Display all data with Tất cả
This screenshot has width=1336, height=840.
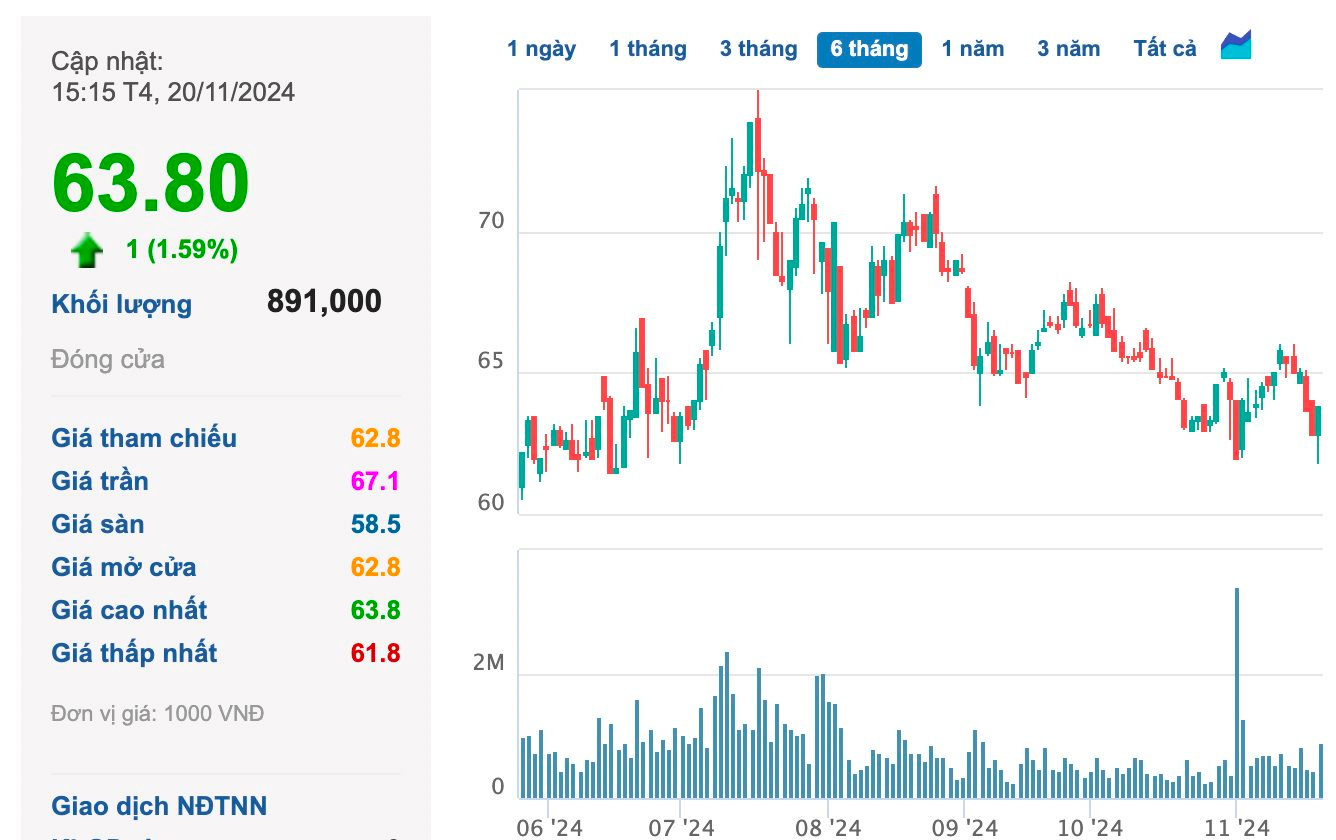[x=1164, y=49]
